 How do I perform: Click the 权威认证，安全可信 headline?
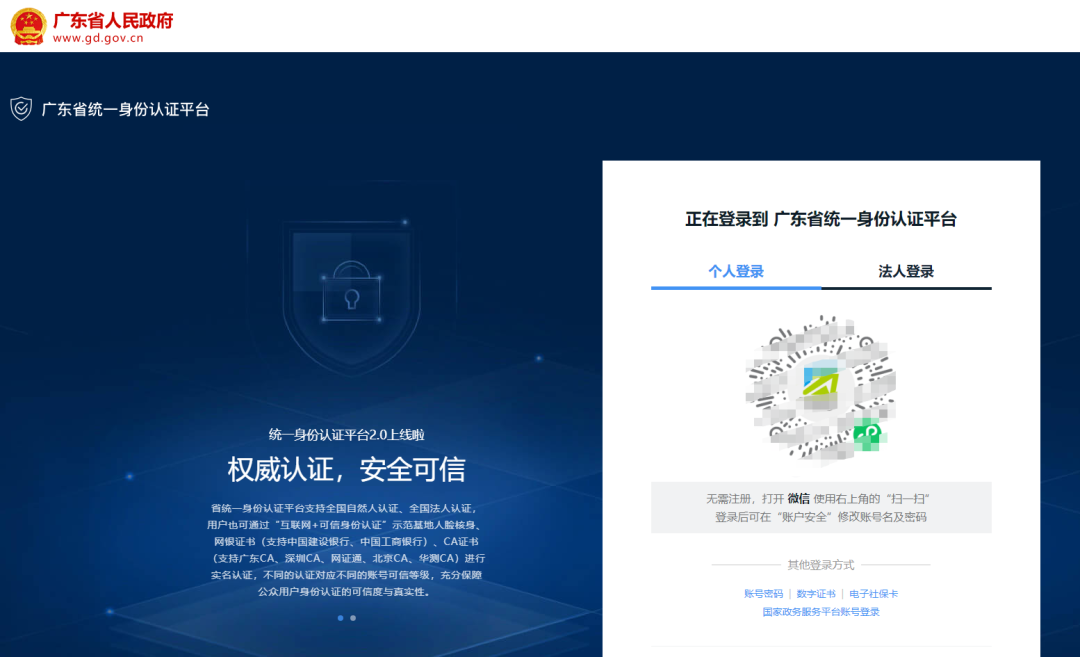pyautogui.click(x=346, y=470)
